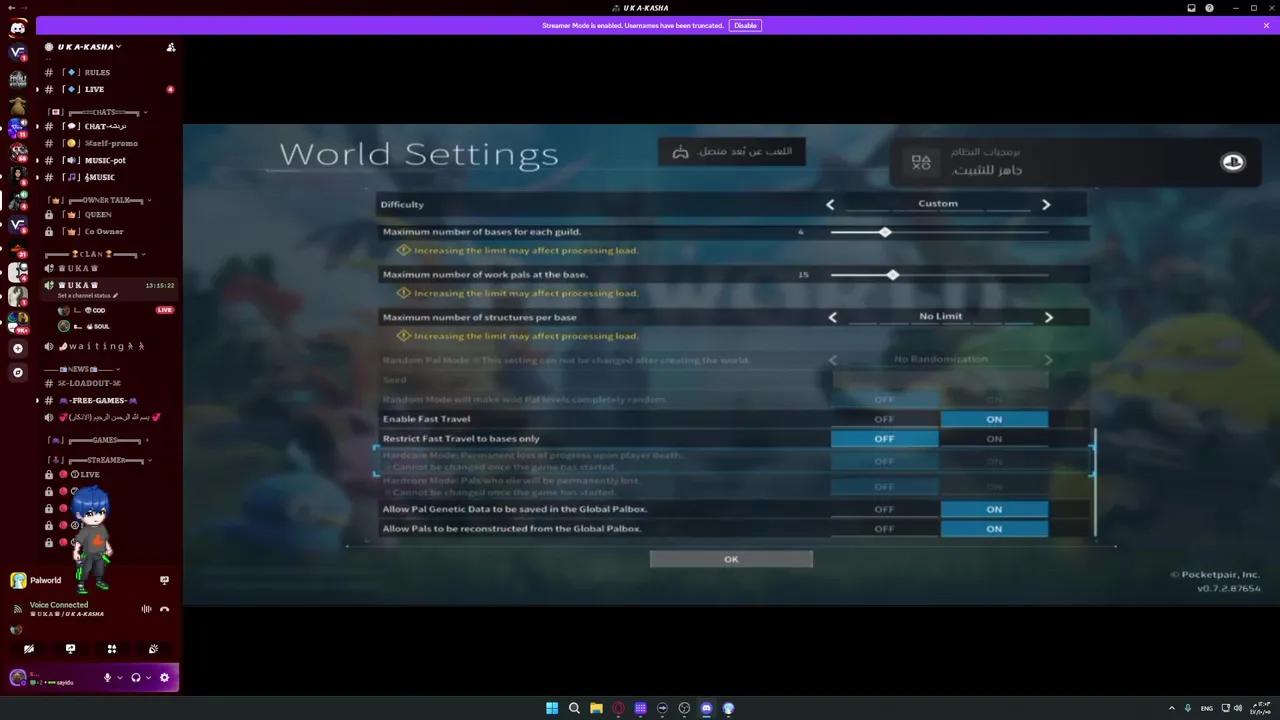Screen dimensions: 1280x720
Task: Click structures per base left arrow
Action: (x=833, y=317)
